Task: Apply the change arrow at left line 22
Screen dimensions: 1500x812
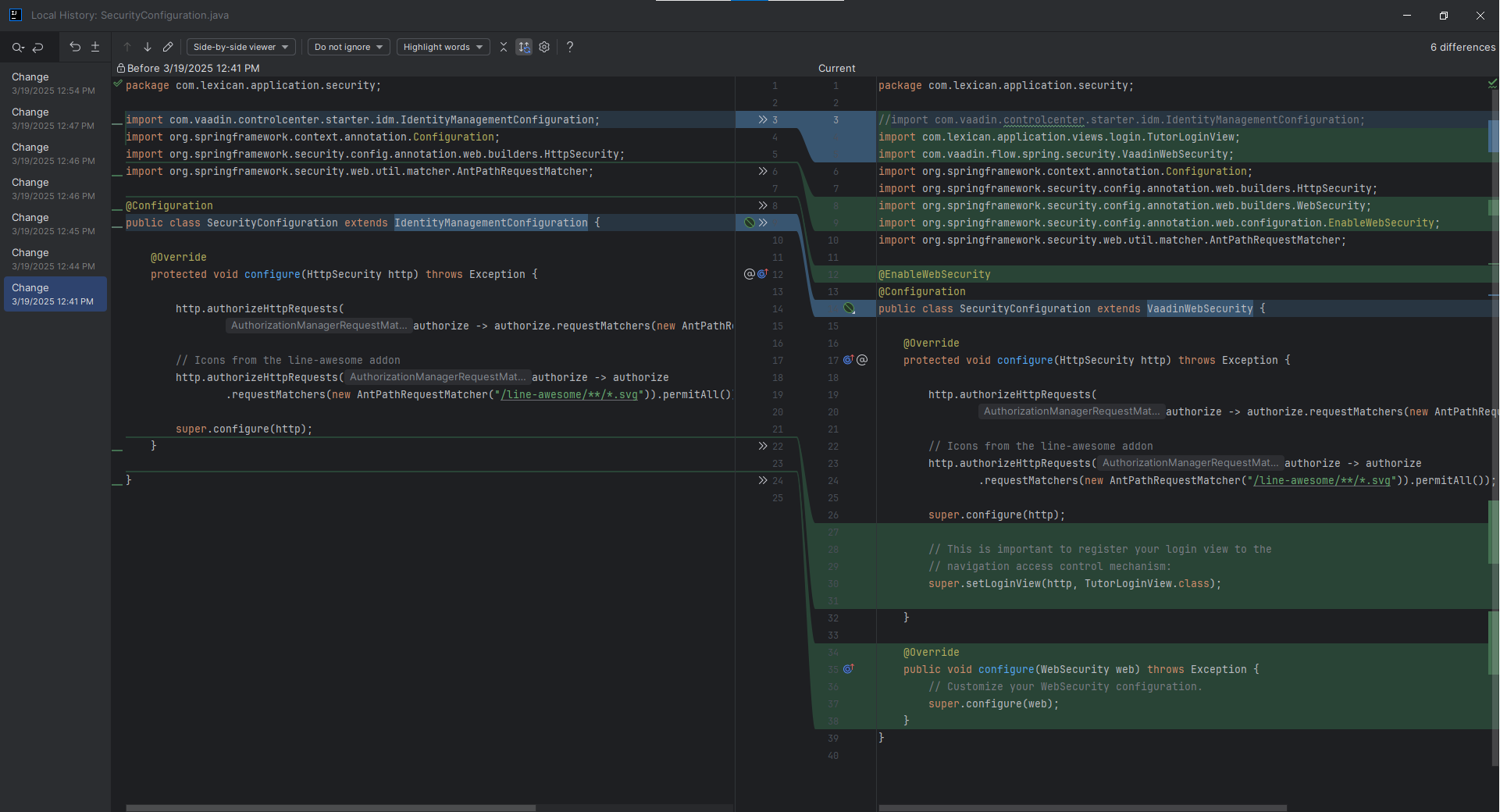Action: pos(762,446)
